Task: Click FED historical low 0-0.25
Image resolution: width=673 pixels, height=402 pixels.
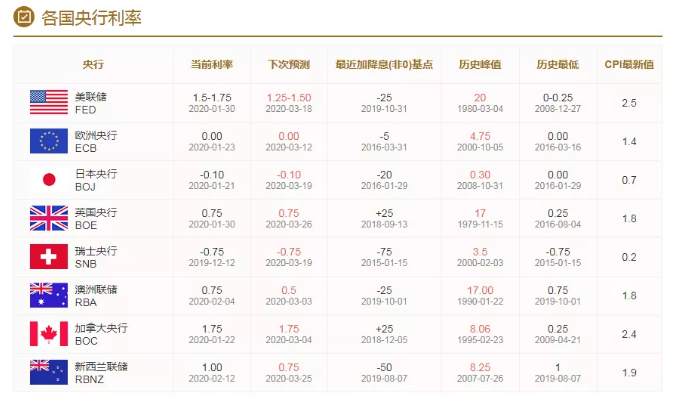Action: pos(558,98)
